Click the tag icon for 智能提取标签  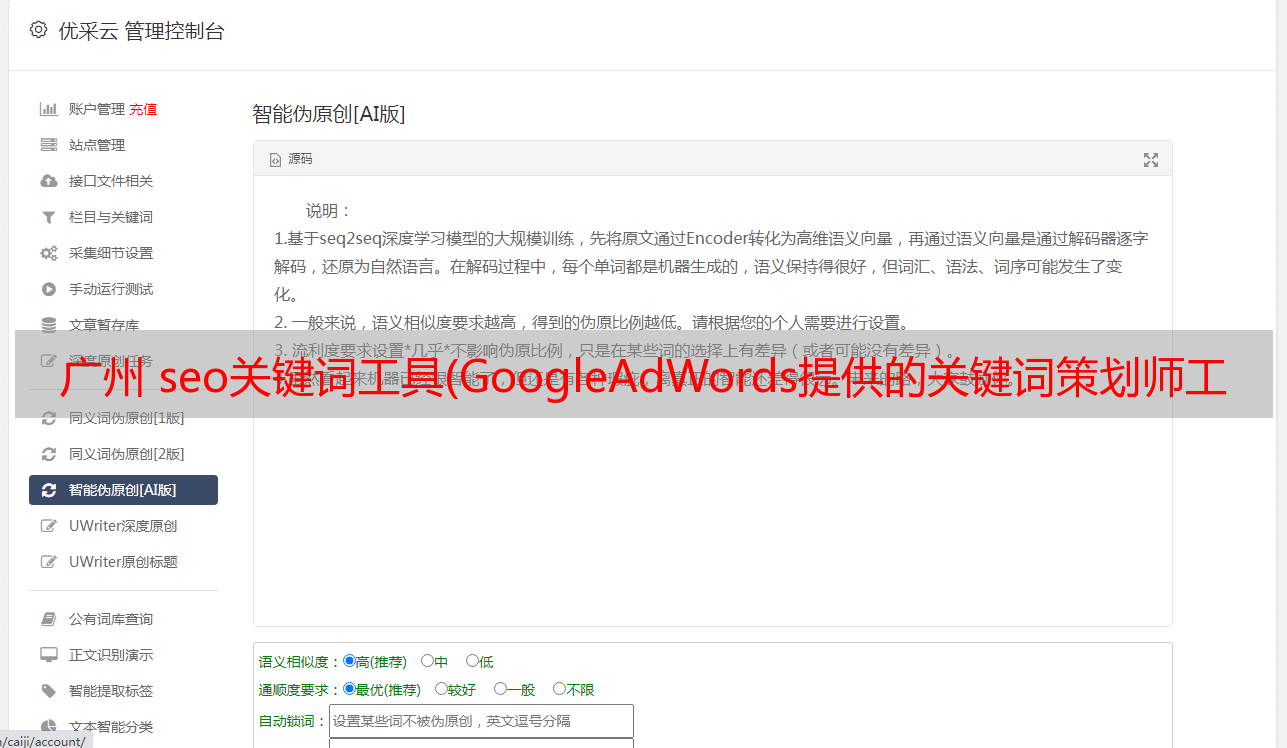pyautogui.click(x=48, y=691)
